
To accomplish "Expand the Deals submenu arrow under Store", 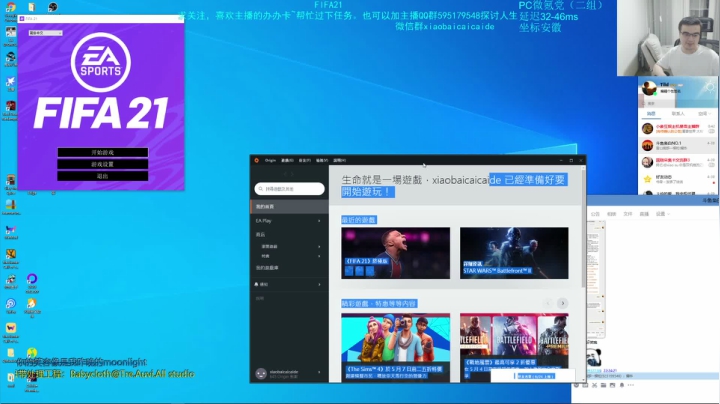I will coord(319,256).
